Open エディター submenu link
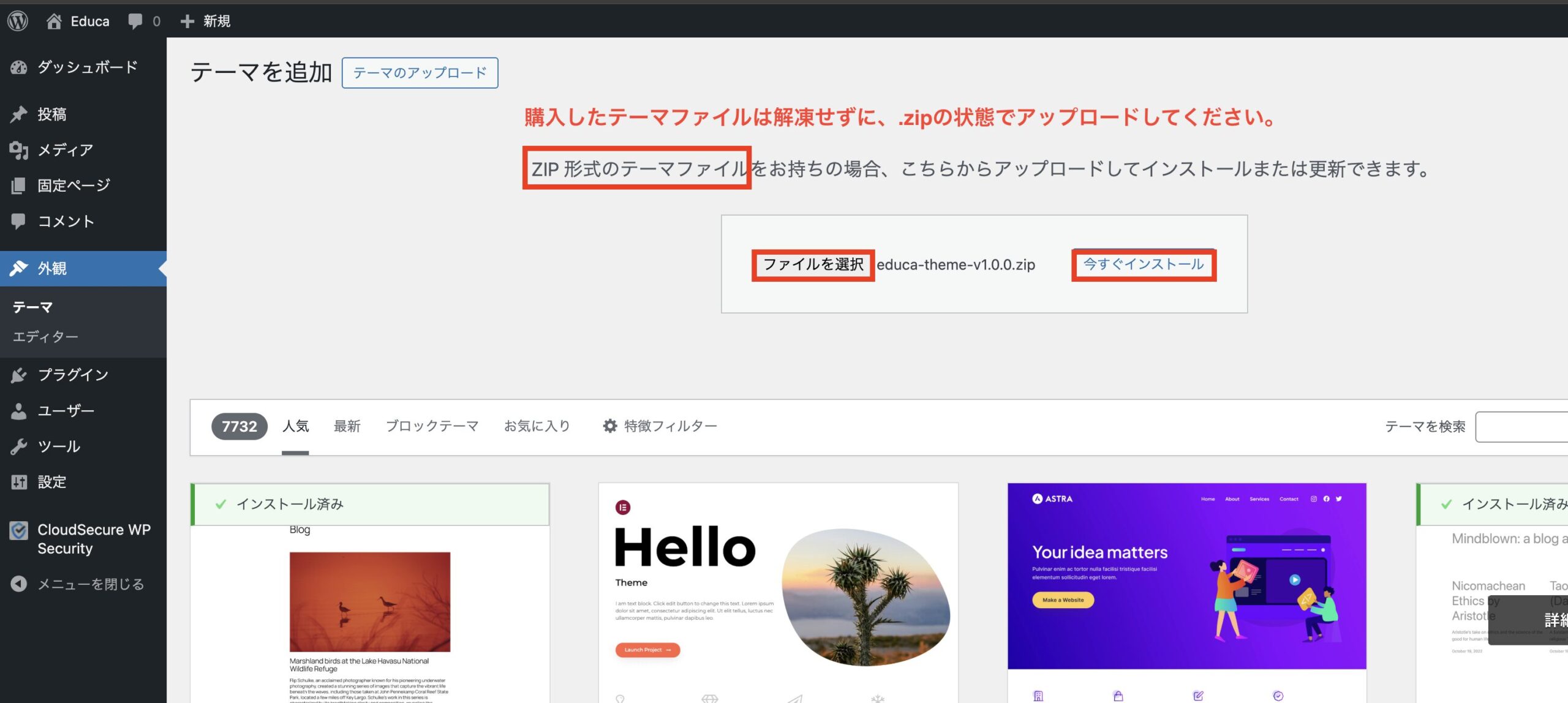 coord(45,337)
